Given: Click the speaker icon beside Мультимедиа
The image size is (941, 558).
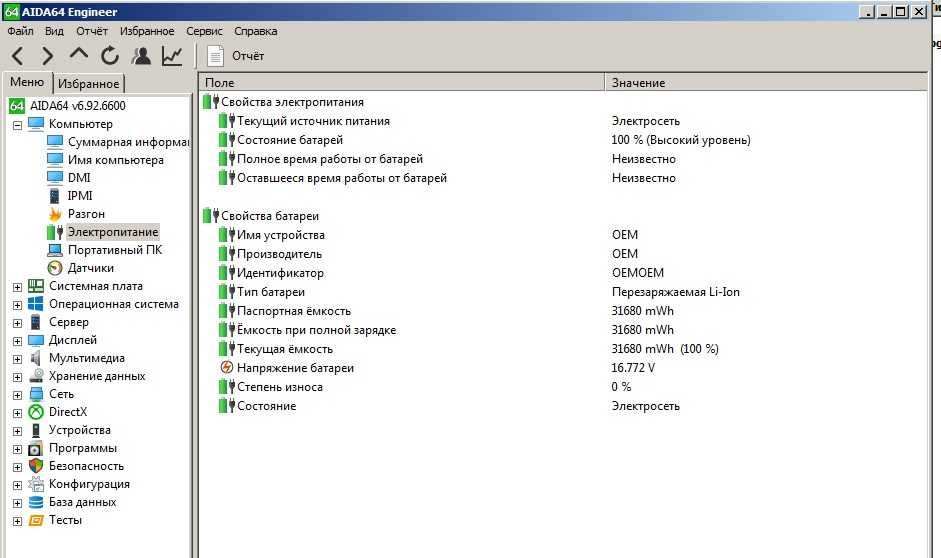Looking at the screenshot, I should click(36, 358).
